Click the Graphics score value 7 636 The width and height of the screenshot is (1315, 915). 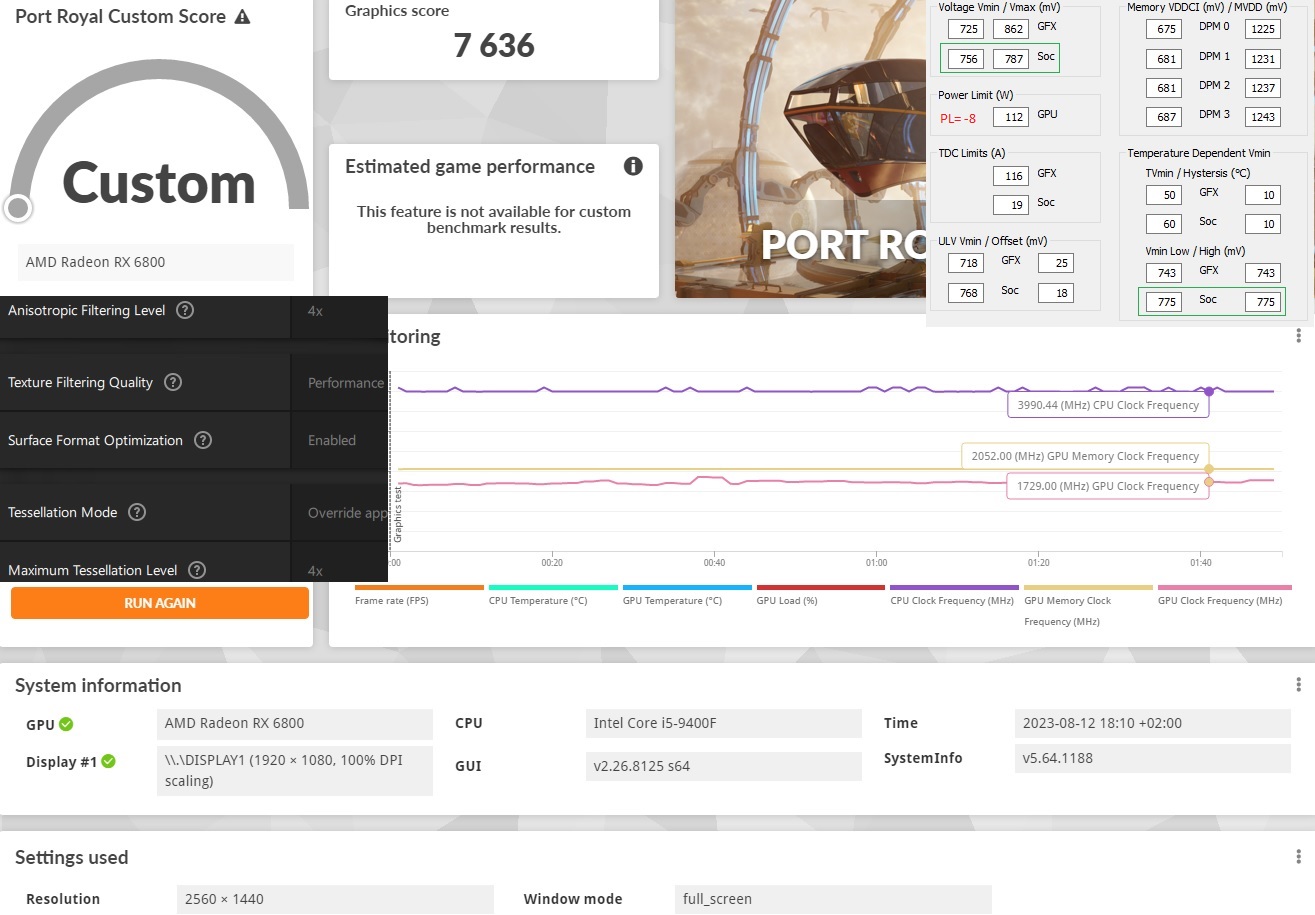(x=494, y=46)
